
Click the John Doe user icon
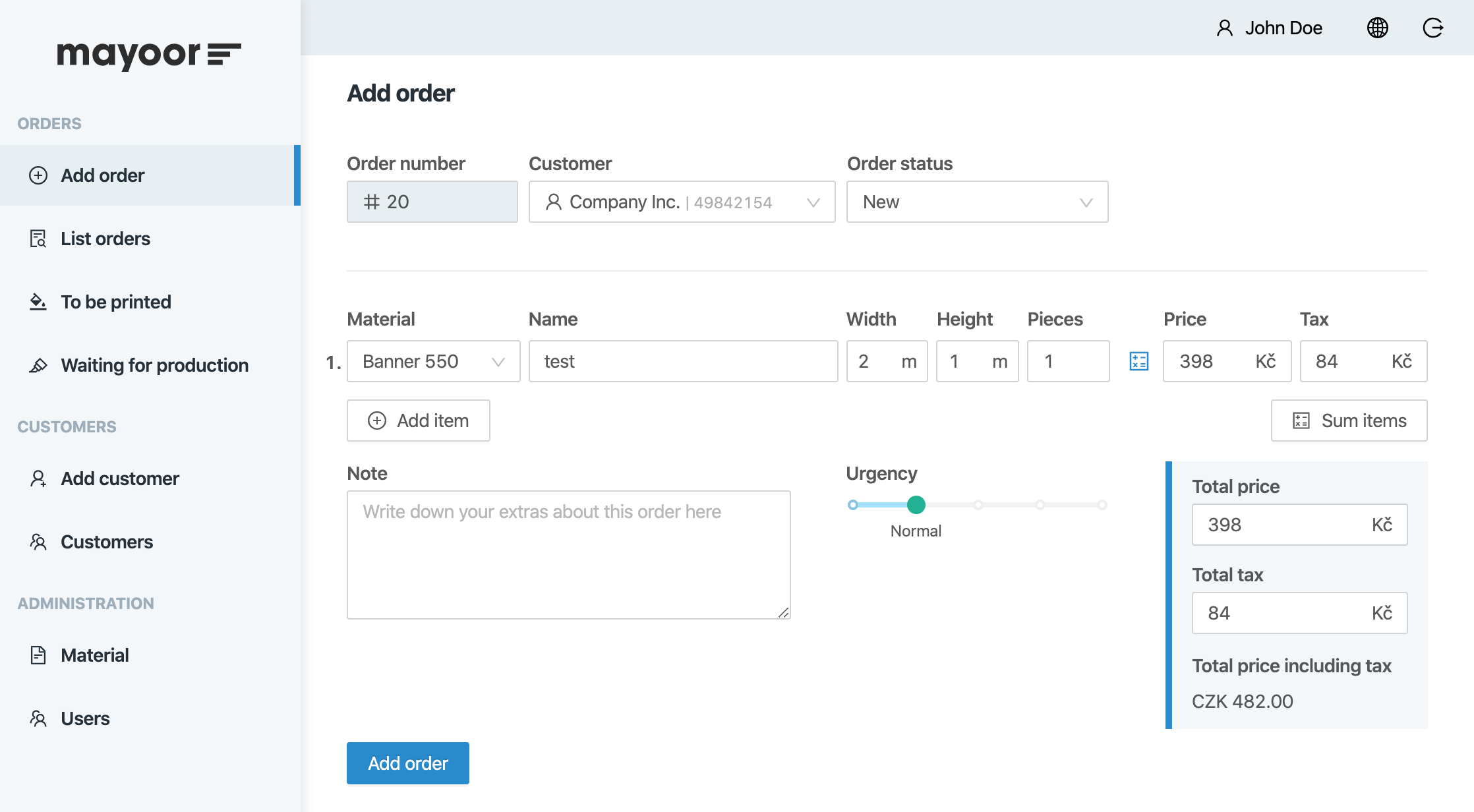pos(1224,28)
